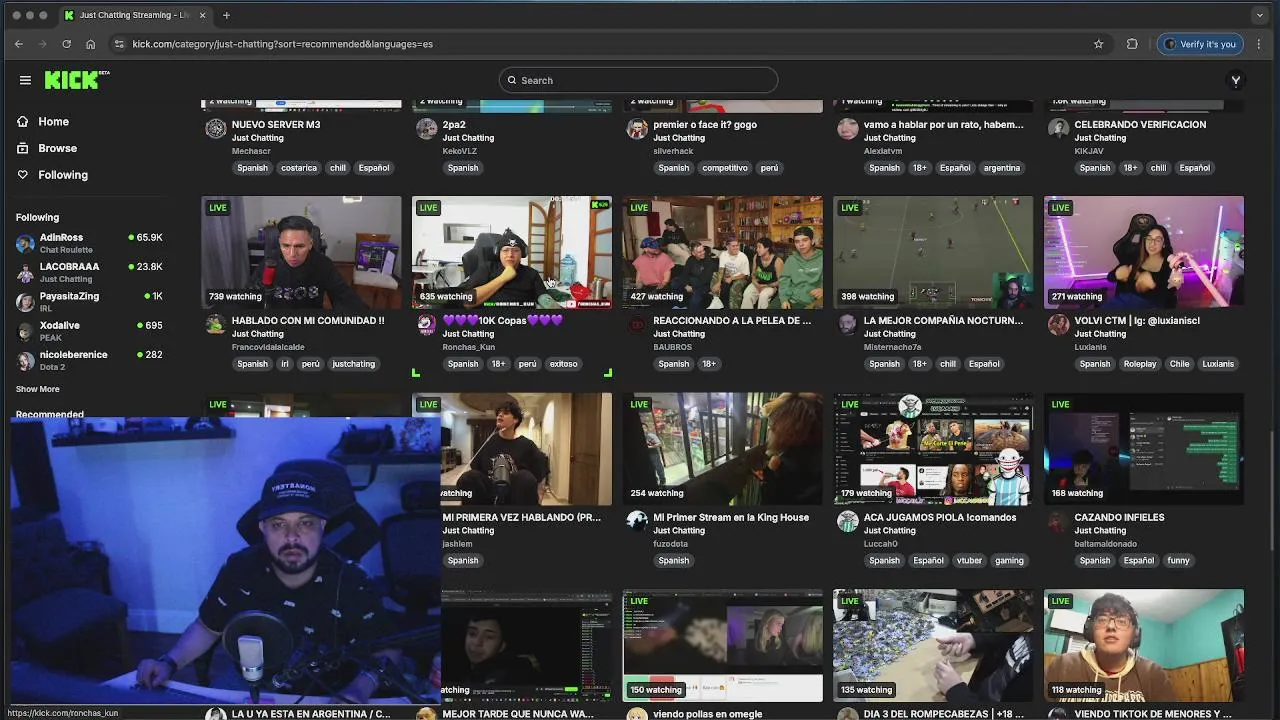Select exitoso tag under Ronchas_Kun stream
The width and height of the screenshot is (1280, 720).
pos(563,364)
